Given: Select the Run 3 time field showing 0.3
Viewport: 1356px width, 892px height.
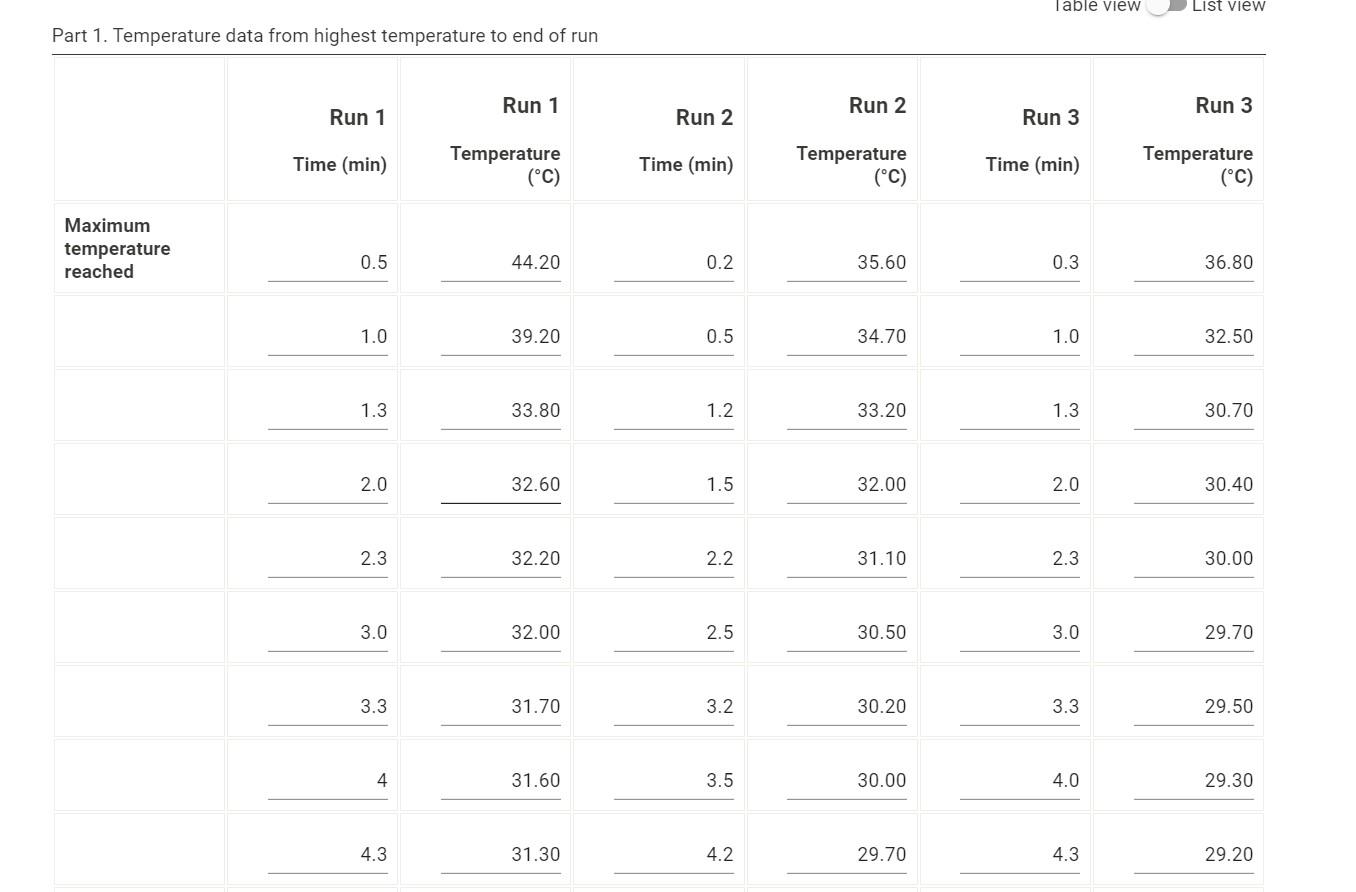Looking at the screenshot, I should [x=1020, y=262].
